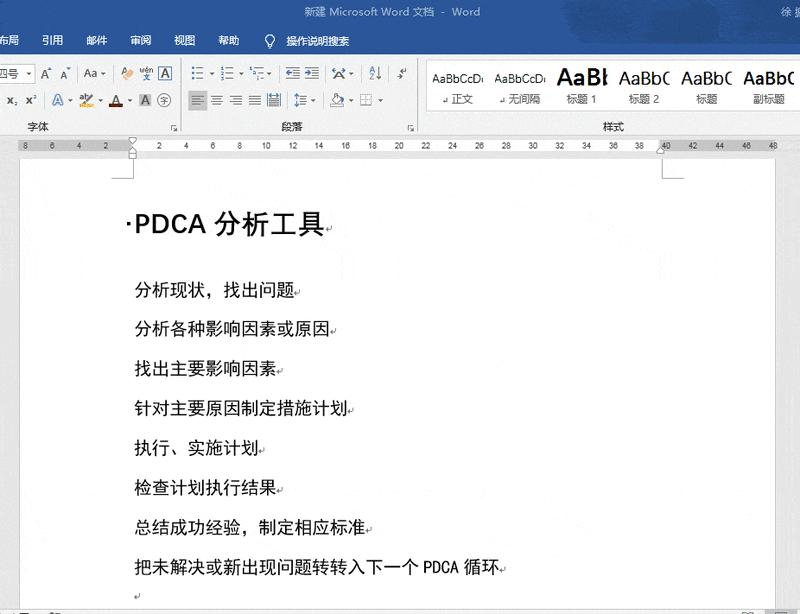Image resolution: width=800 pixels, height=614 pixels.
Task: Switch to the 视图 tab
Action: pos(184,41)
